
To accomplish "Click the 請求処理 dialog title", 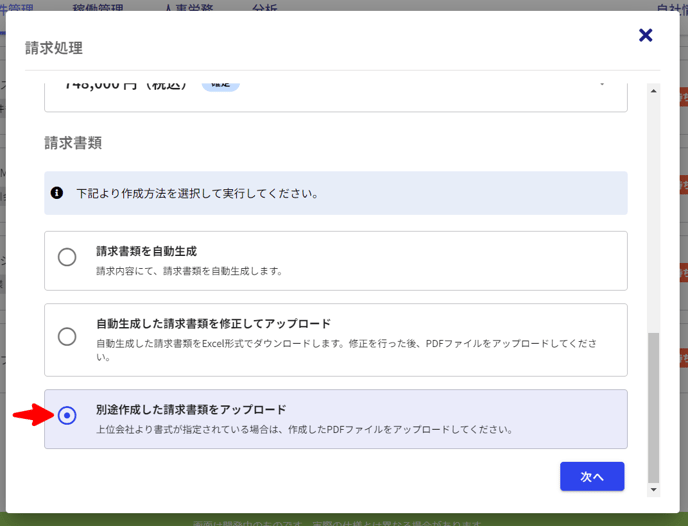I will [x=54, y=46].
